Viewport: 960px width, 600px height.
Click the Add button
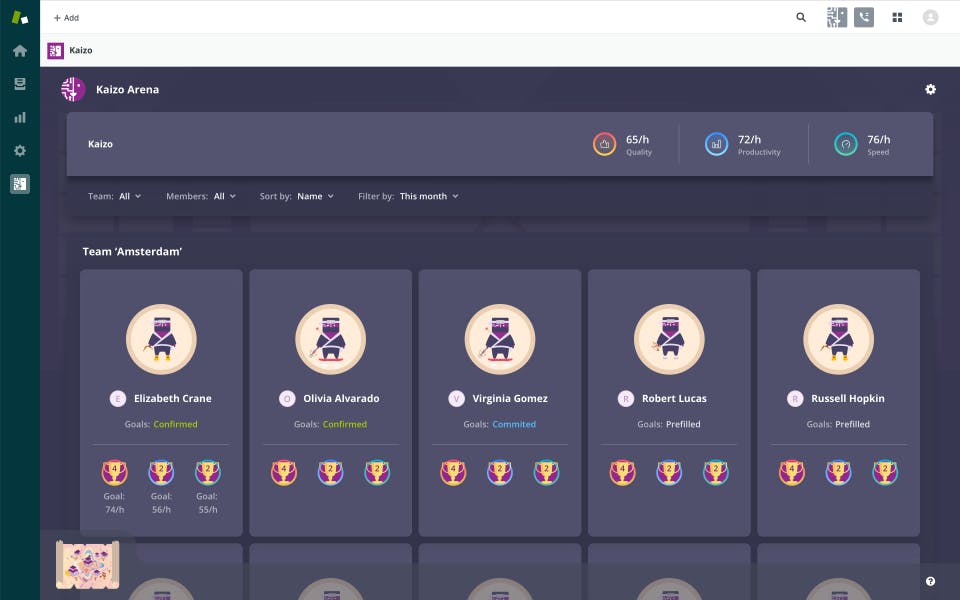tap(66, 18)
